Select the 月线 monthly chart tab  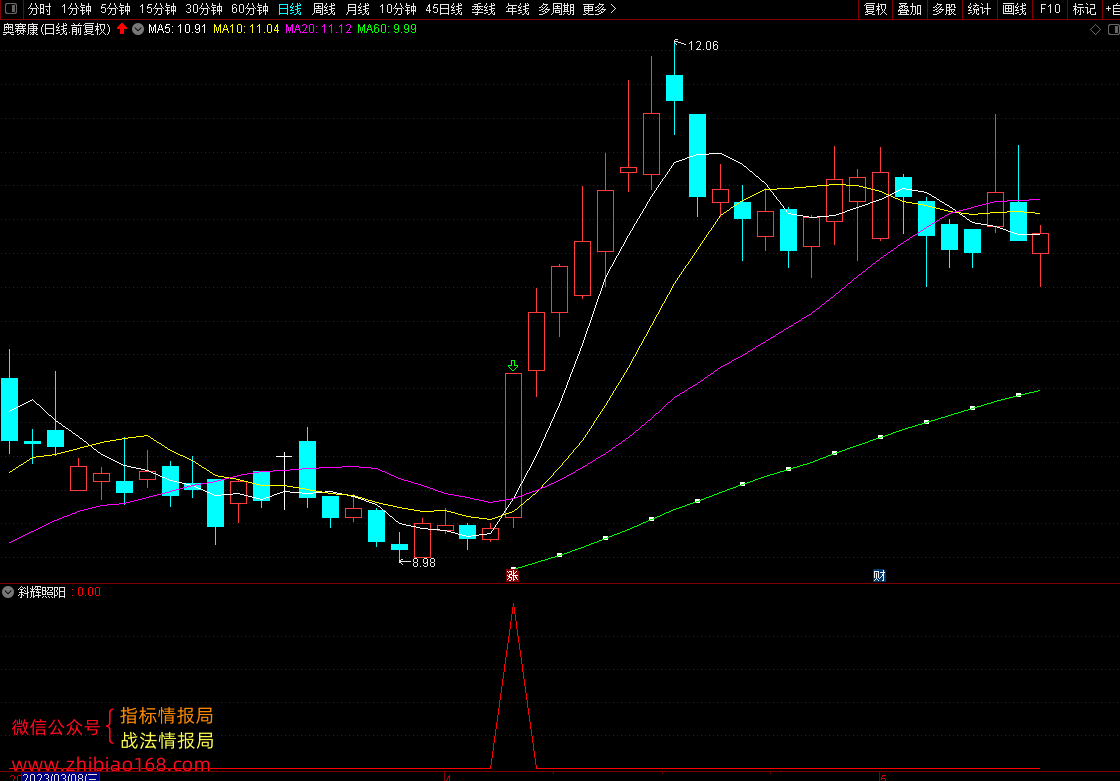tap(358, 9)
